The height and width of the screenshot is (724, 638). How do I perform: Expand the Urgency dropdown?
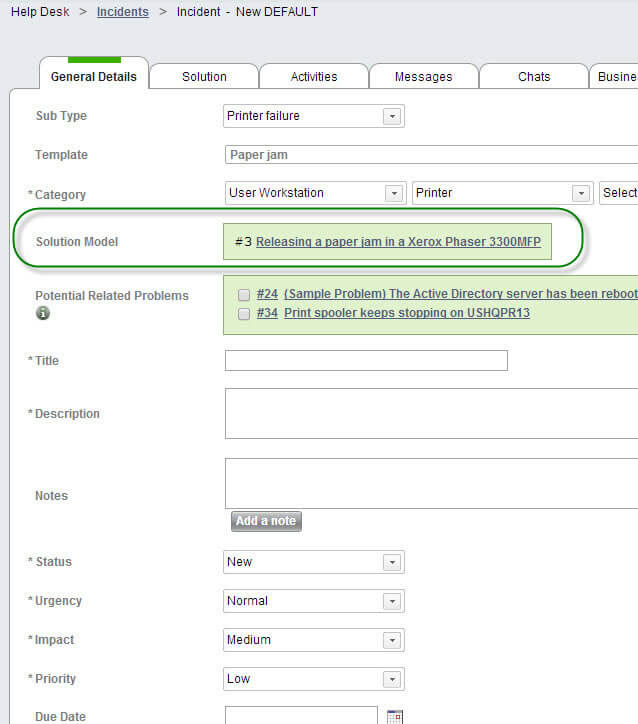pyautogui.click(x=393, y=601)
